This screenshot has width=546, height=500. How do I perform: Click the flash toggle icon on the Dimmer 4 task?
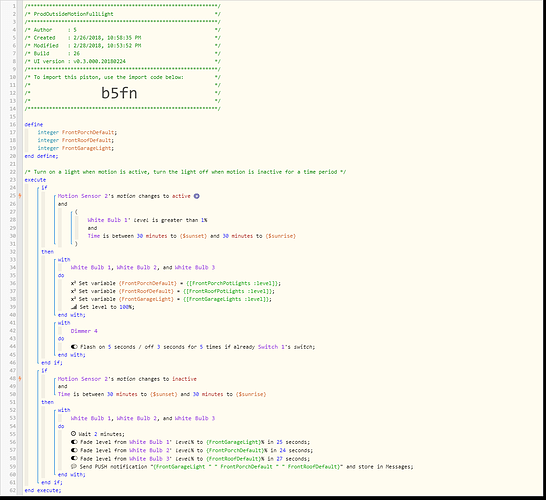(x=74, y=347)
